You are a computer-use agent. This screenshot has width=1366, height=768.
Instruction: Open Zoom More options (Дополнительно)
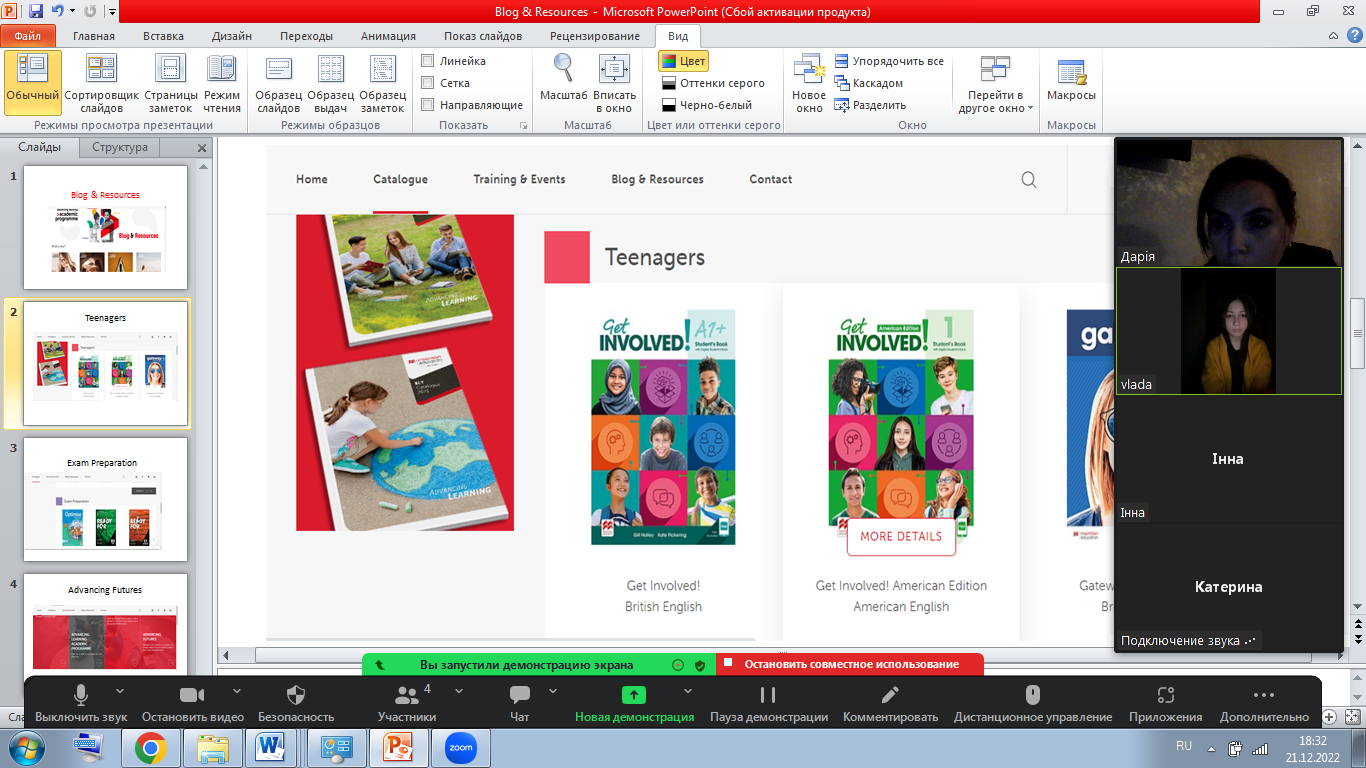tap(1264, 705)
